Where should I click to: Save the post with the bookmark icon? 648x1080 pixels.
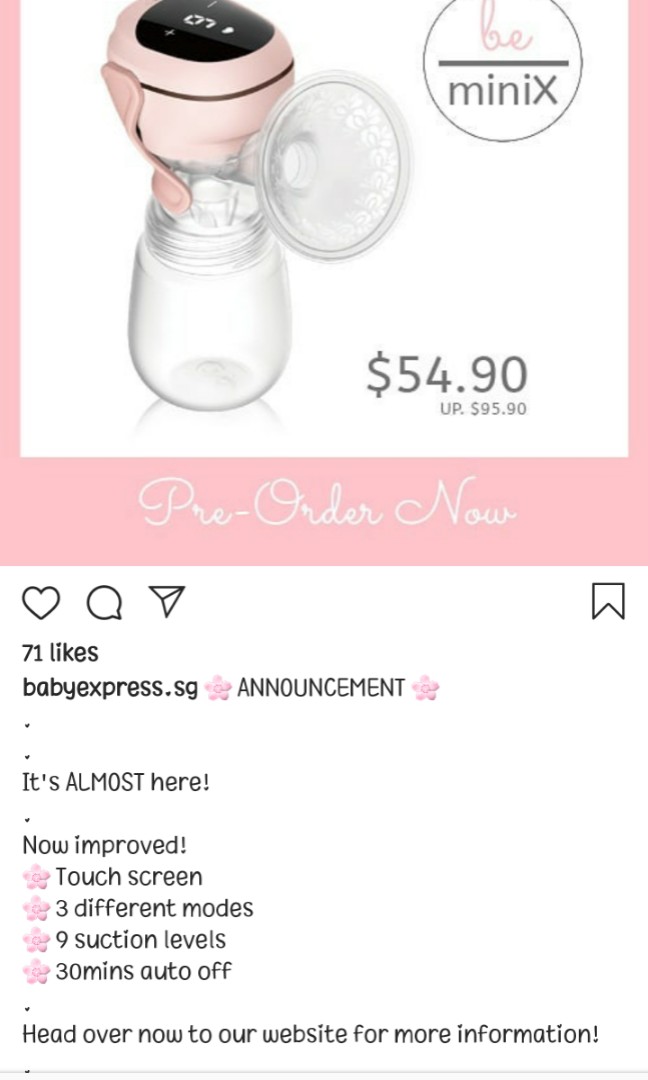(608, 601)
